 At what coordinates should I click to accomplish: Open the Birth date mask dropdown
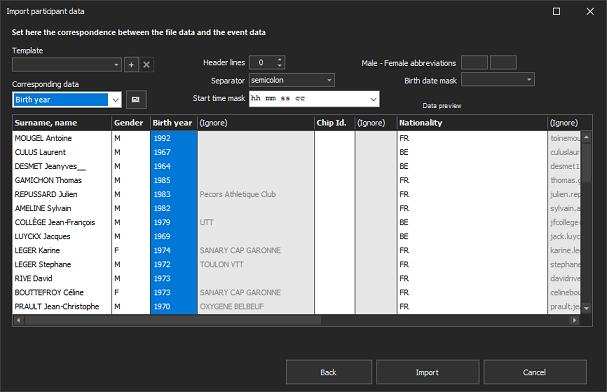(x=498, y=80)
